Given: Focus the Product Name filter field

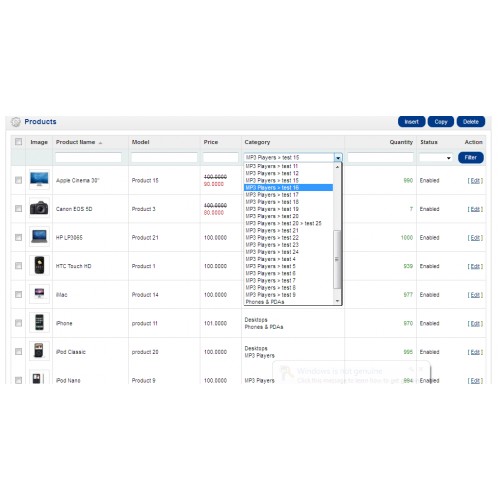Looking at the screenshot, I should [x=88, y=158].
